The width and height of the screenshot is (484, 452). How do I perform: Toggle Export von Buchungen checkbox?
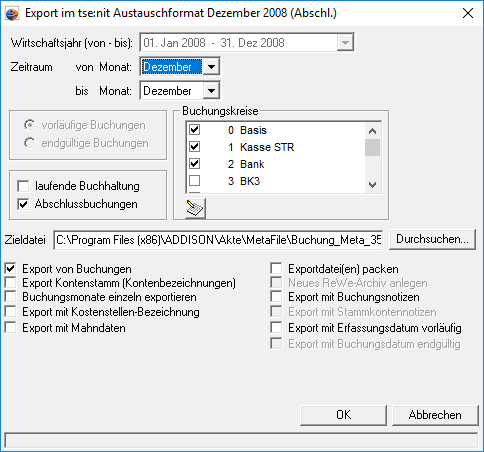[11, 269]
